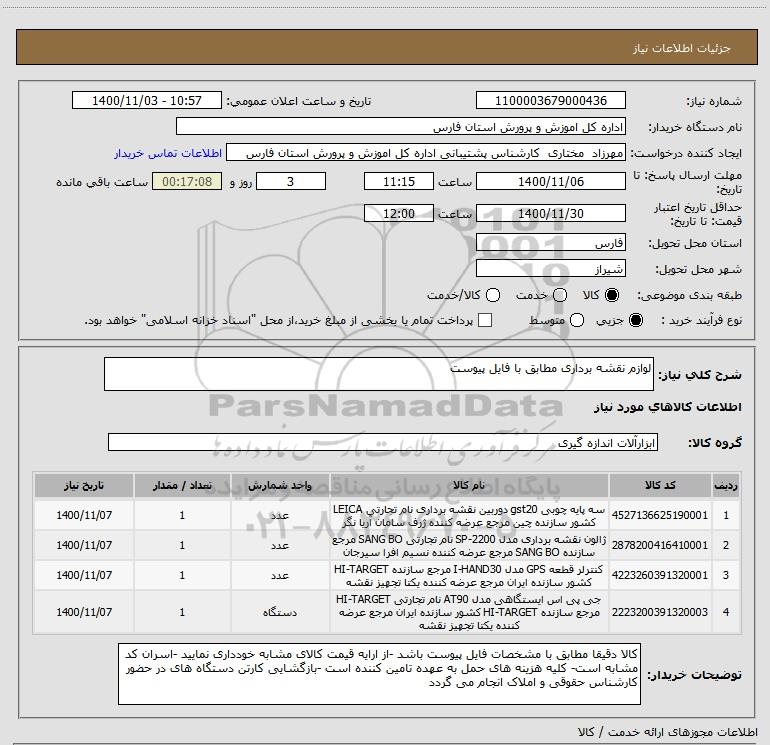Click the price validity date 1400/11/30
Screen dimensions: 770x745
[550, 213]
